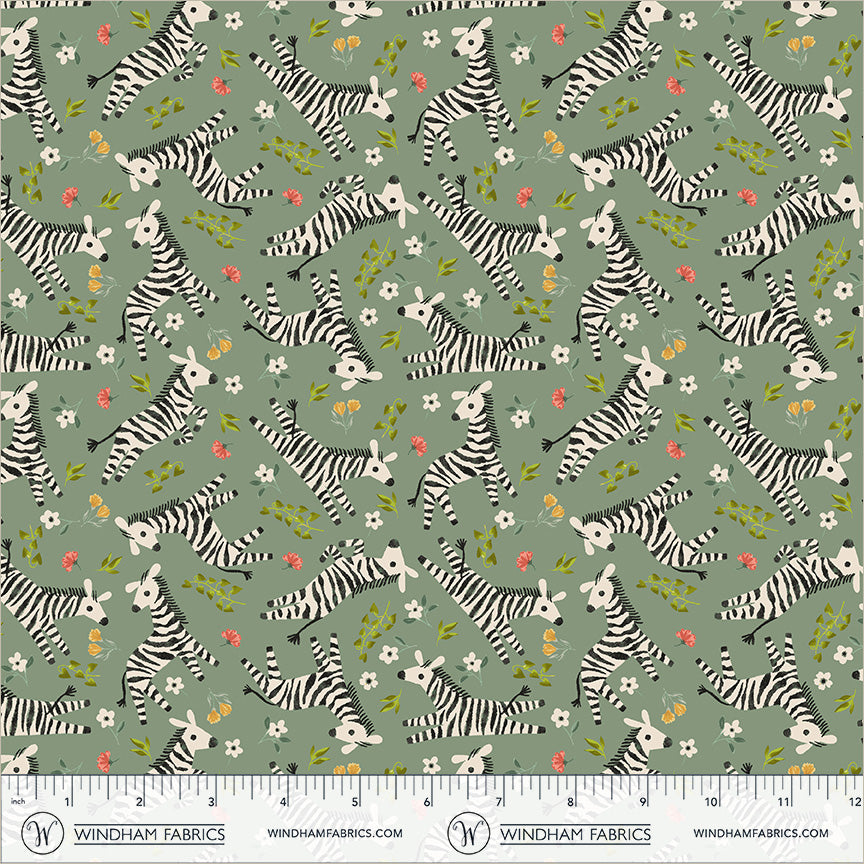This screenshot has height=864, width=864.
Task: Click the 5 inch ruler number
Action: [355, 802]
